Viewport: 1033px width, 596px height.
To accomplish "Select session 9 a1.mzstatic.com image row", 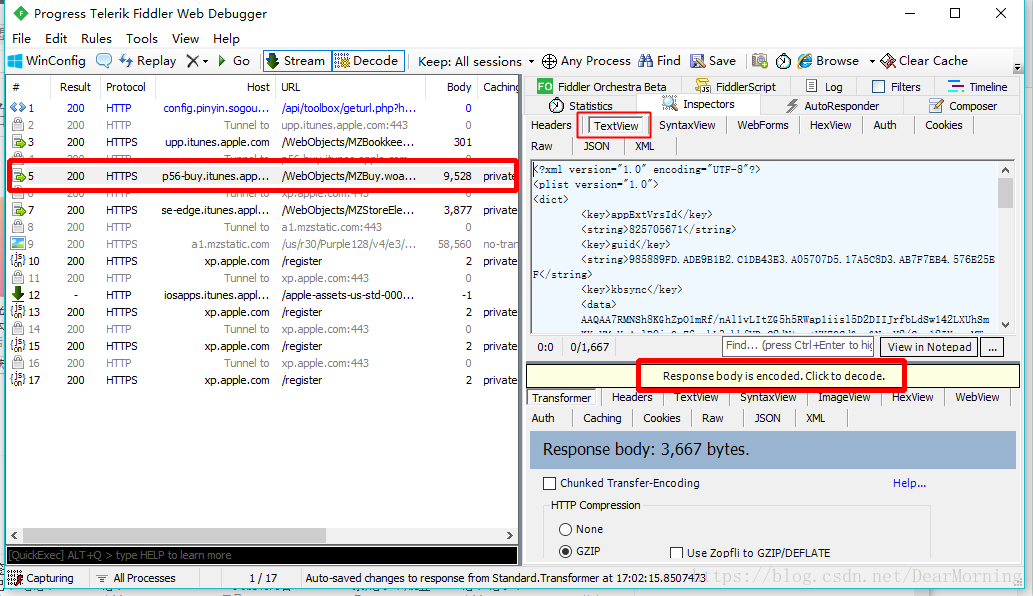I will (263, 244).
